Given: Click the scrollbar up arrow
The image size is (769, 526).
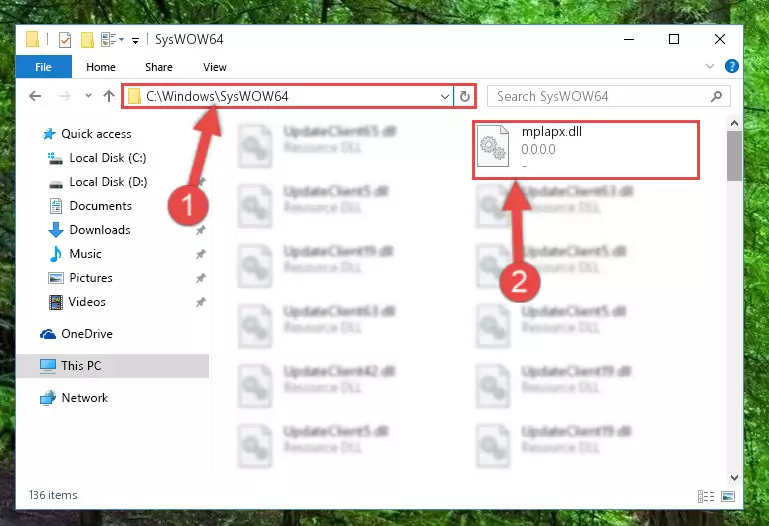Looking at the screenshot, I should (x=734, y=124).
